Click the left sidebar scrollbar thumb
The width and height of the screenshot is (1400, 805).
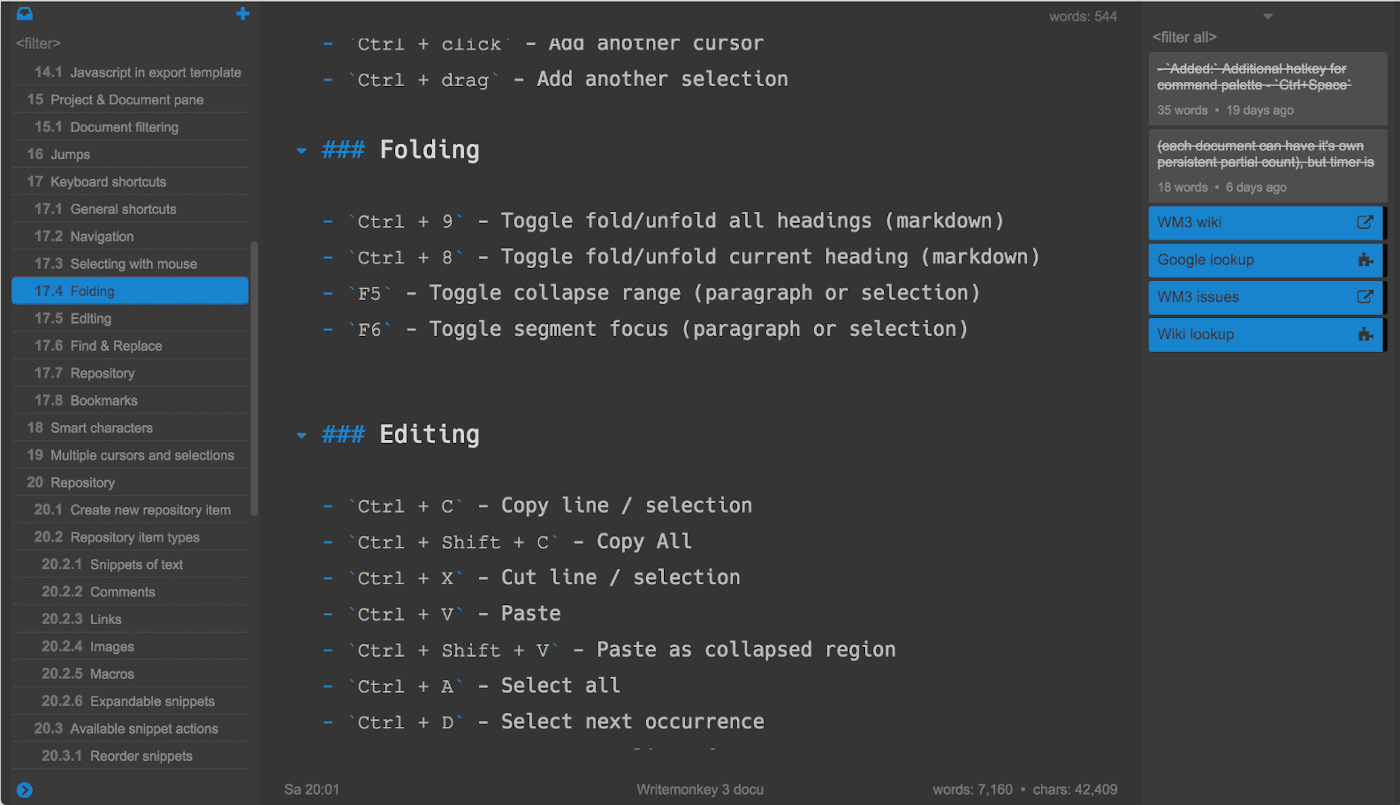point(254,378)
